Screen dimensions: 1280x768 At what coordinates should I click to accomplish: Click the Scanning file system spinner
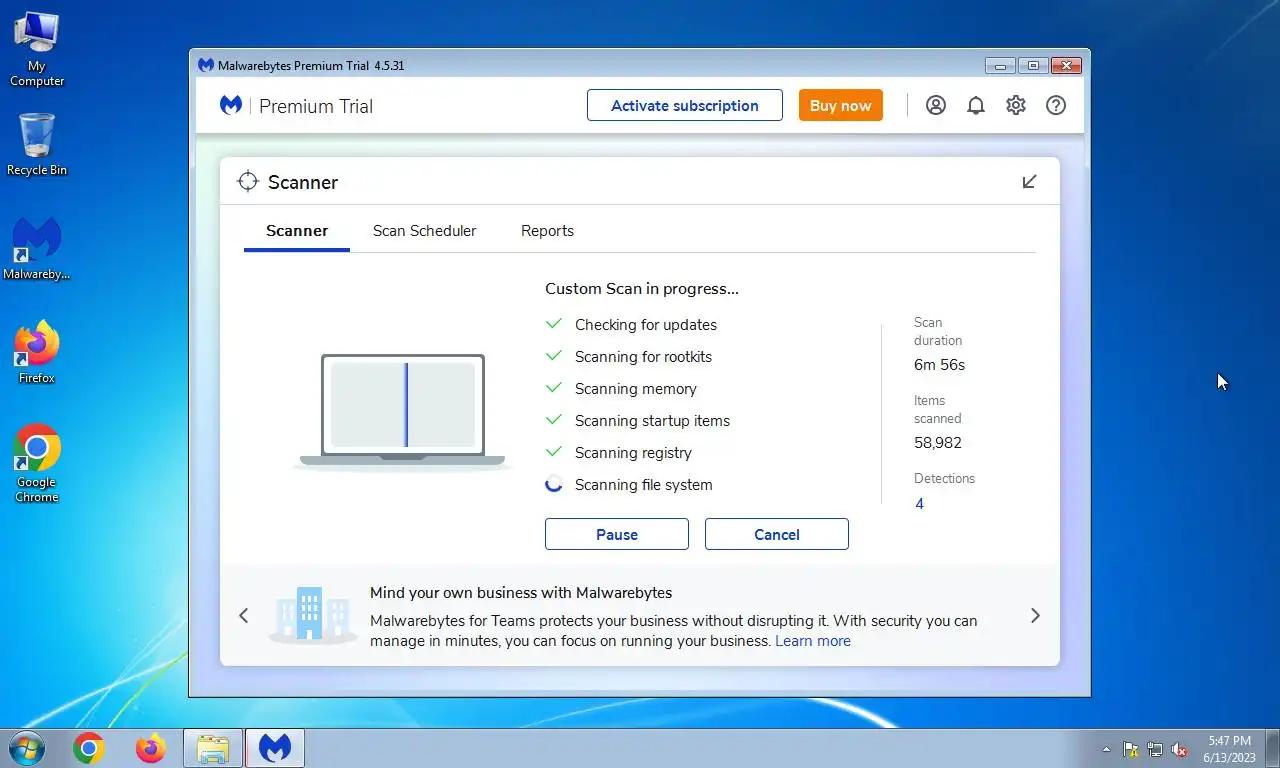pos(554,484)
